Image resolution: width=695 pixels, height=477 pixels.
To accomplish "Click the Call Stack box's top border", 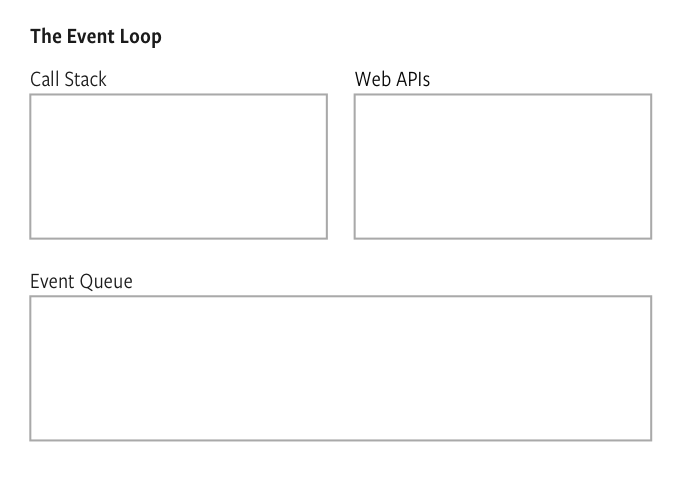I will click(x=178, y=95).
